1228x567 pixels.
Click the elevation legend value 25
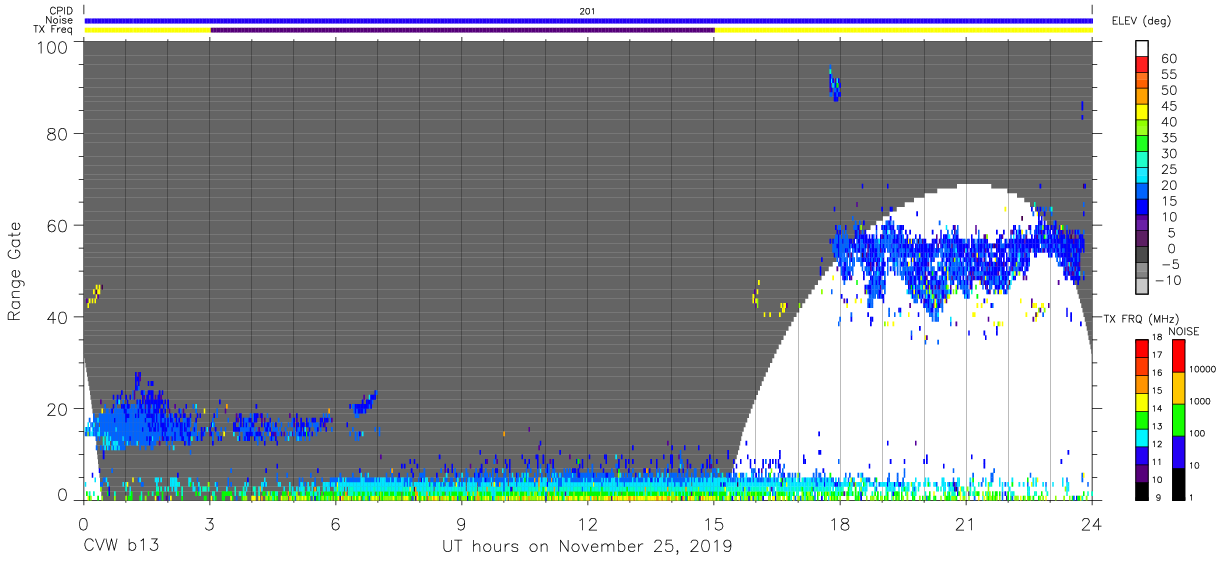pos(1168,169)
